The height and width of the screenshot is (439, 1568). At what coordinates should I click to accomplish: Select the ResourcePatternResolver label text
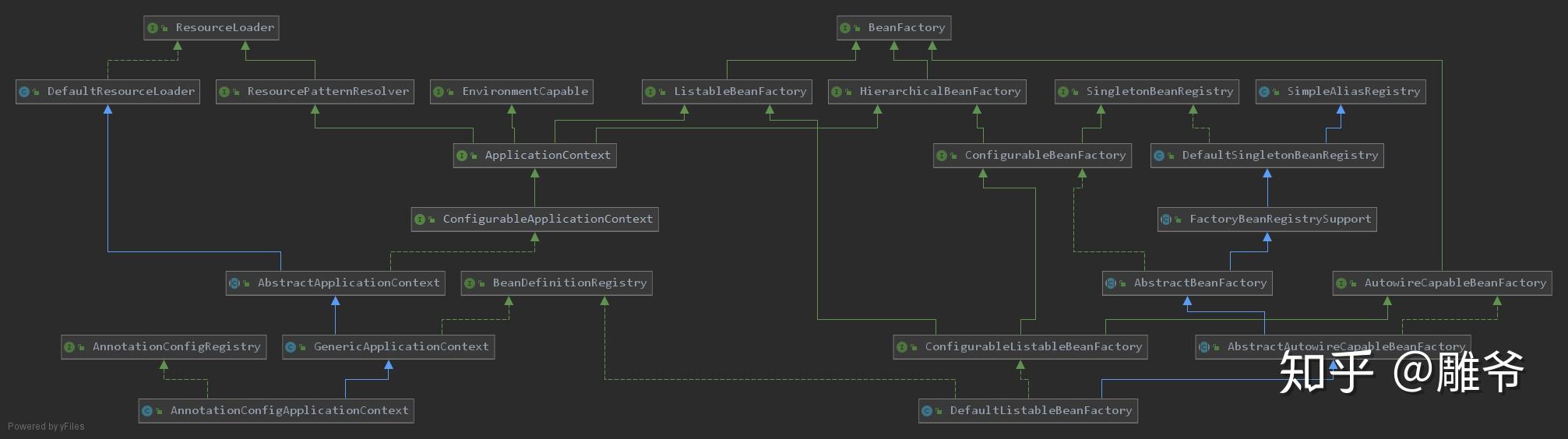pos(328,92)
